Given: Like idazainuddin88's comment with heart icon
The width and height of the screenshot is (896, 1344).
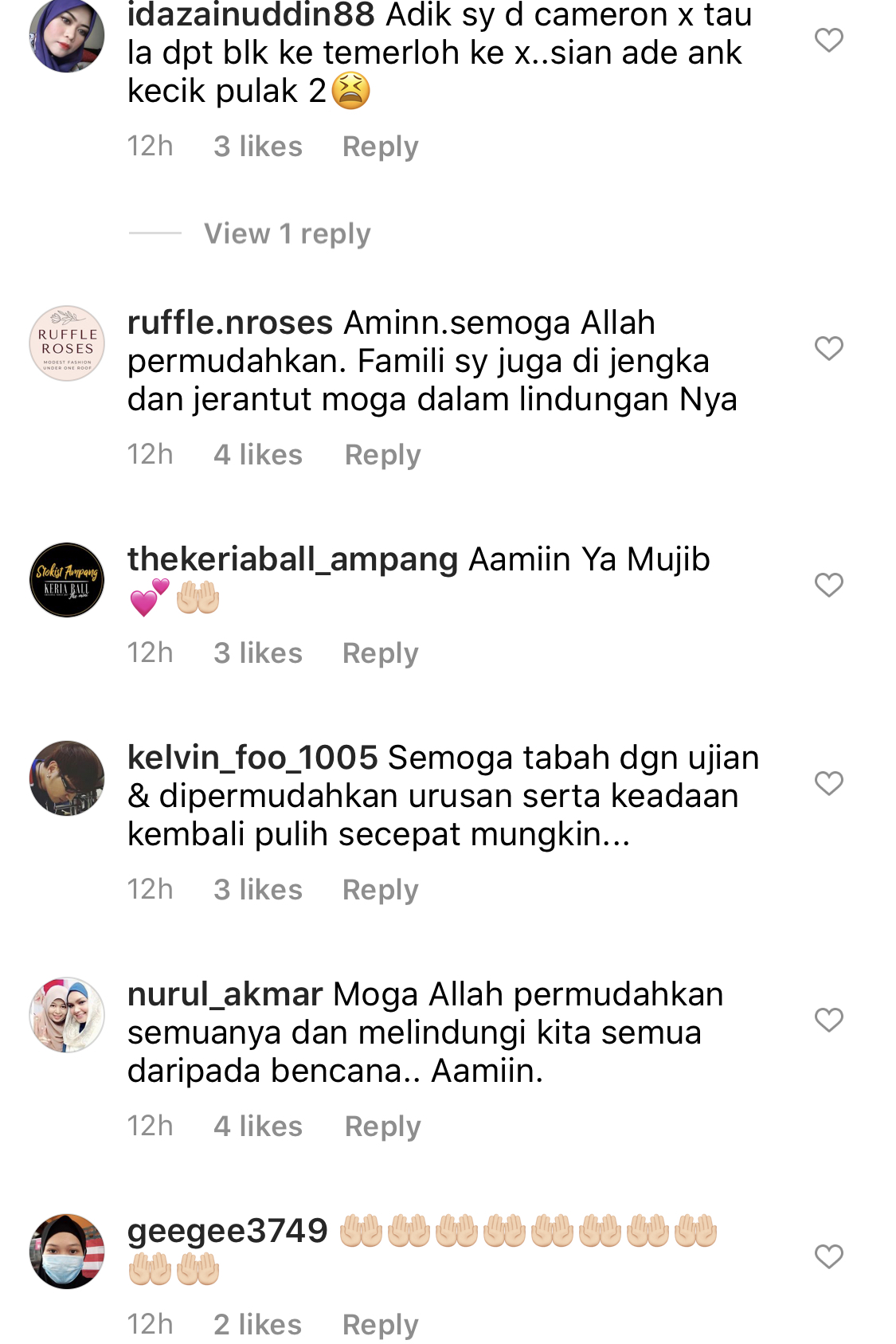Looking at the screenshot, I should (828, 40).
